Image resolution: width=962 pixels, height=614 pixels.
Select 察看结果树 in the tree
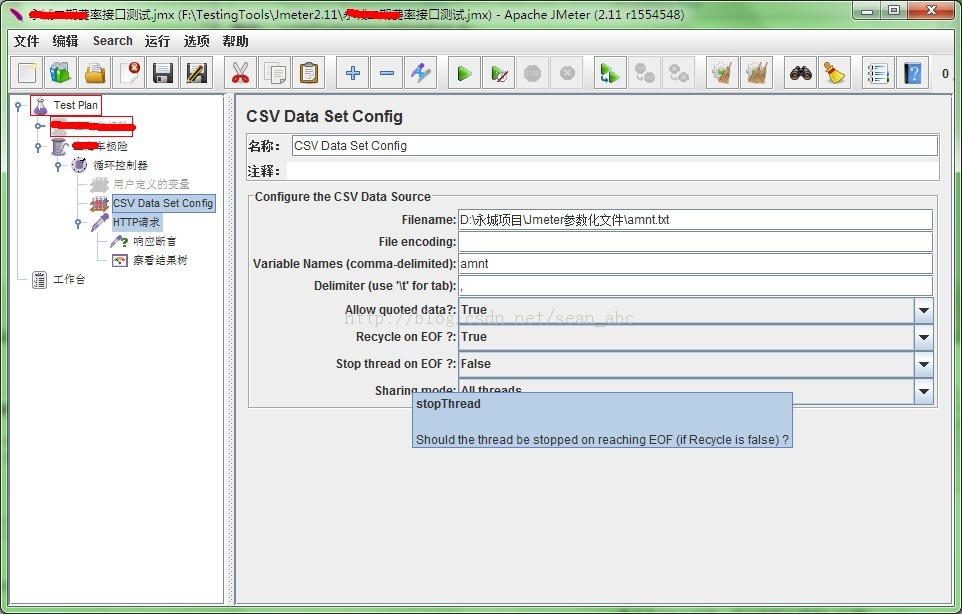160,260
